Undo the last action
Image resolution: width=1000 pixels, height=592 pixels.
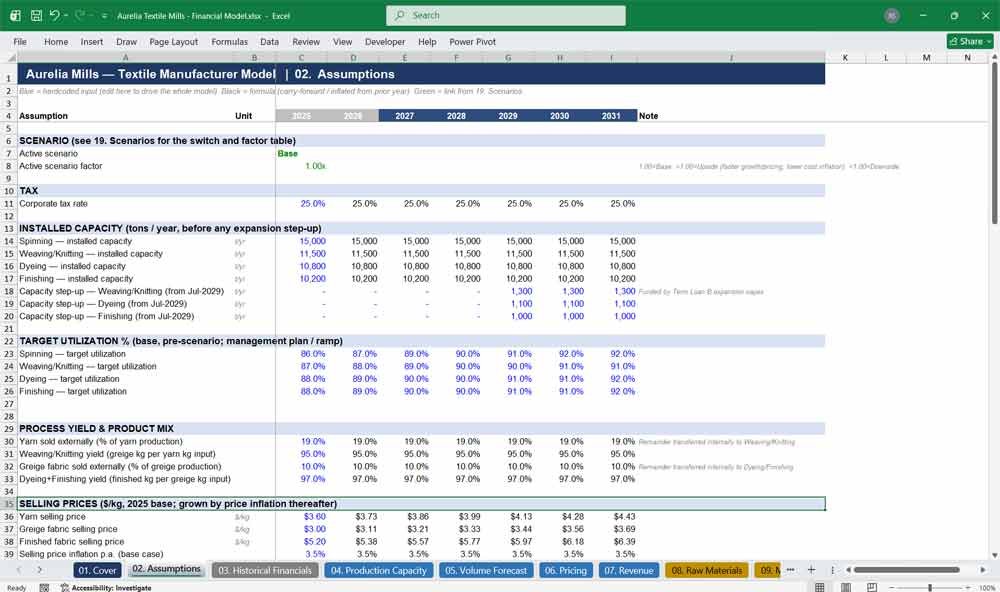55,15
